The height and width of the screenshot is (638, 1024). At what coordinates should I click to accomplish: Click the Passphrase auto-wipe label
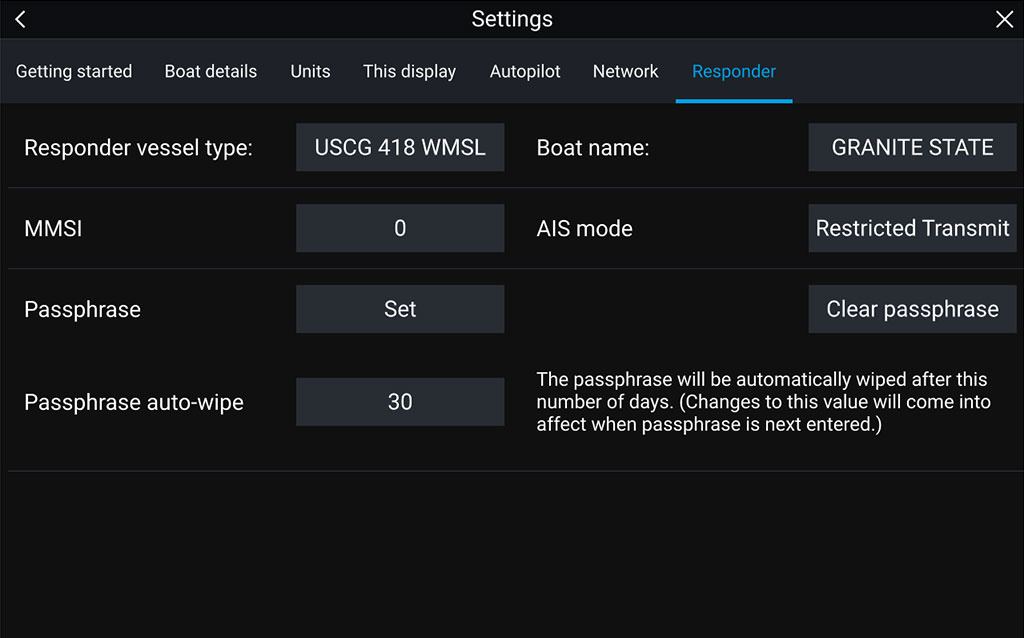(134, 402)
